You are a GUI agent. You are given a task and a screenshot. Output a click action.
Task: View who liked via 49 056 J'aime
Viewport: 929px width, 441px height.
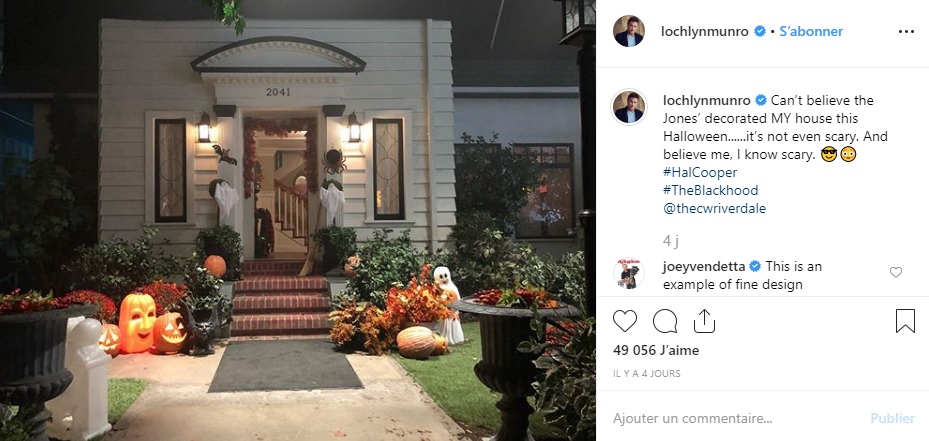656,350
